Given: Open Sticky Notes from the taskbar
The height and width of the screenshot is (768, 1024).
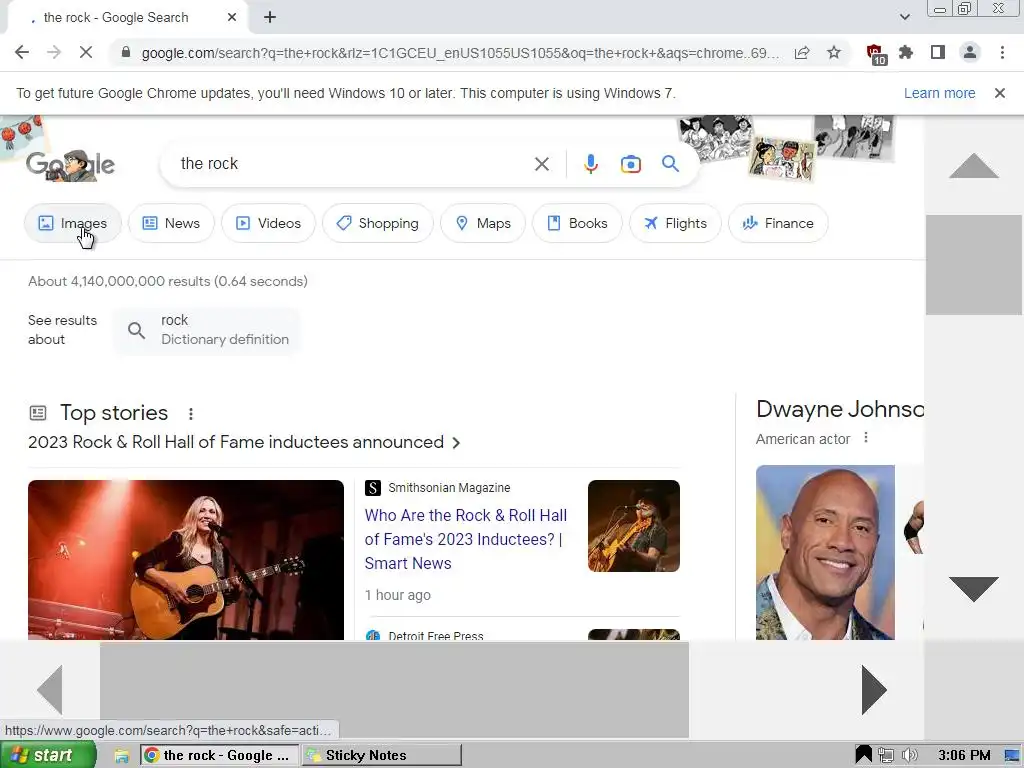Looking at the screenshot, I should pos(382,756).
